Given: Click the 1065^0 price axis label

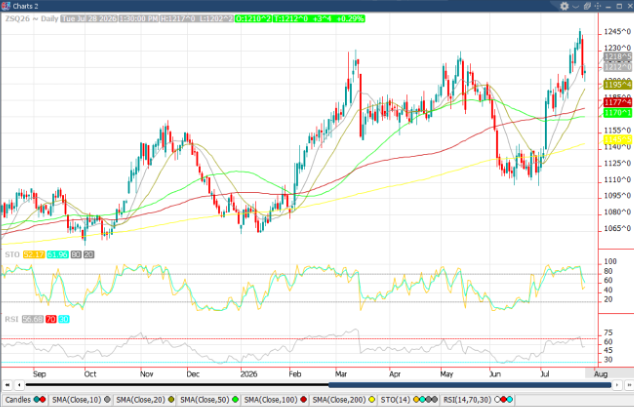Looking at the screenshot, I should tap(617, 228).
